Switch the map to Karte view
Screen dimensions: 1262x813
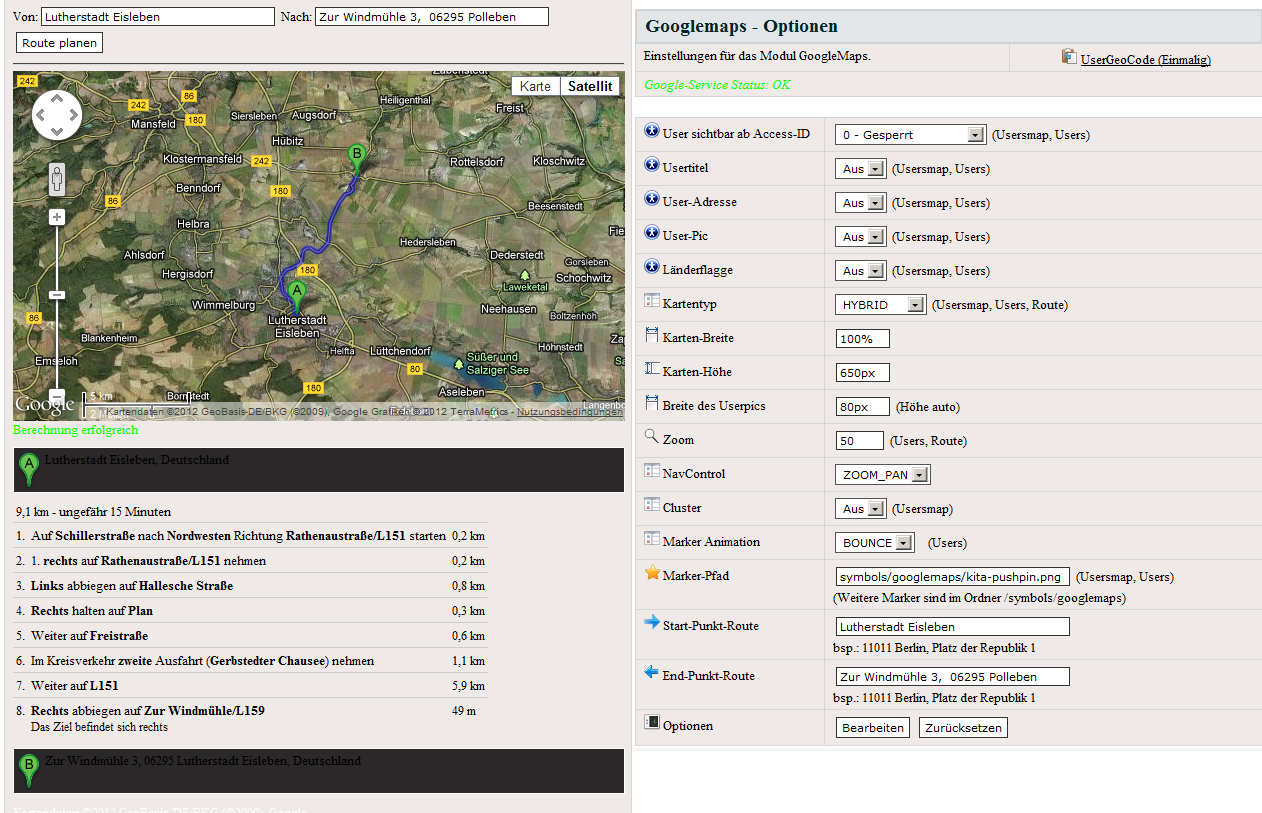(x=535, y=86)
